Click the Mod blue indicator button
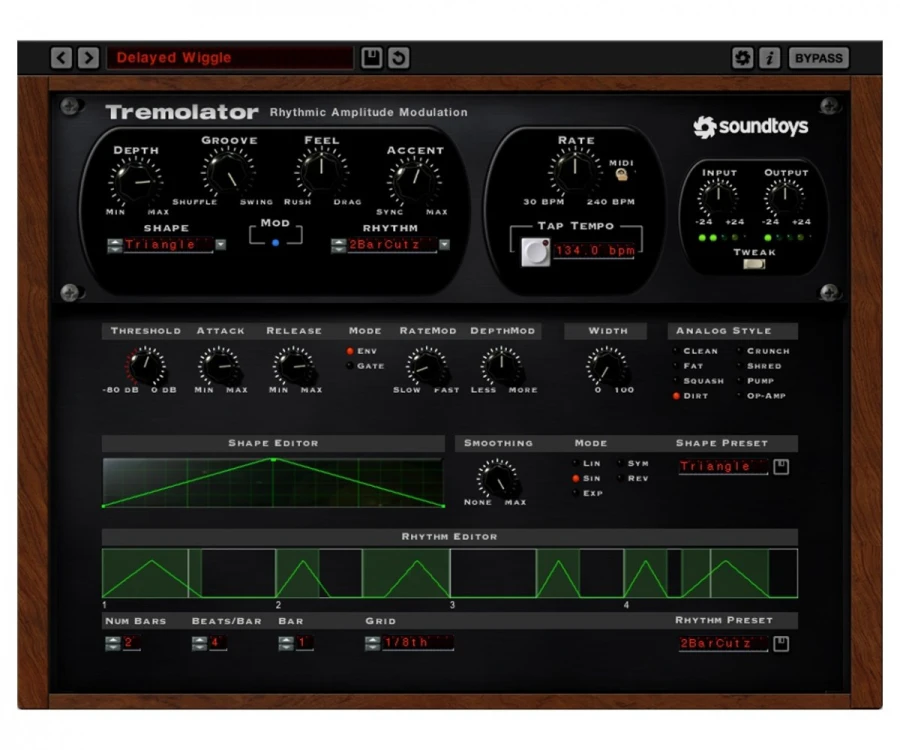This screenshot has height=750, width=900. coord(276,243)
